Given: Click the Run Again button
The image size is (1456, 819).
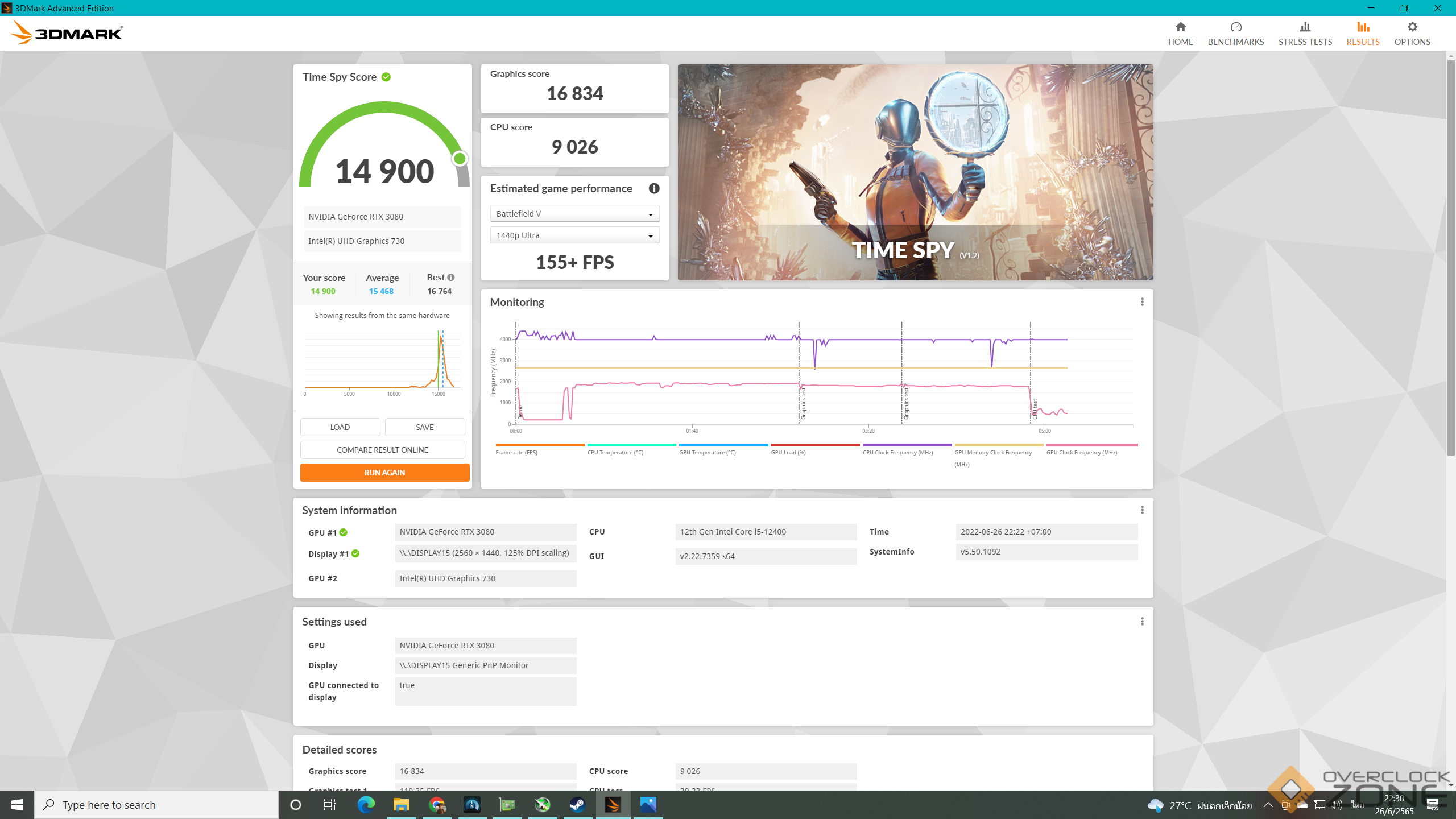Looking at the screenshot, I should 384,473.
